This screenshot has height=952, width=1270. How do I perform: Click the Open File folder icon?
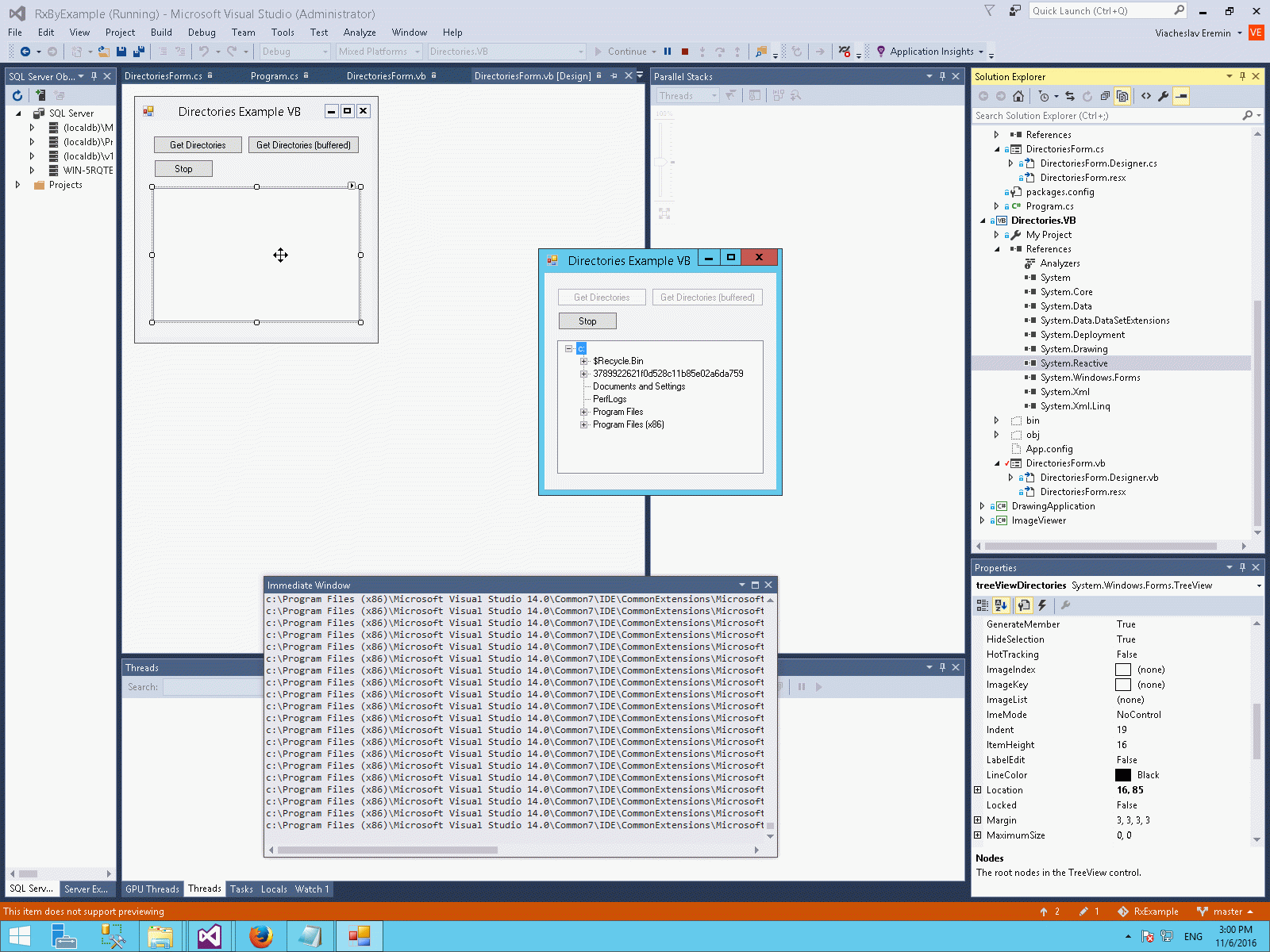pos(103,52)
